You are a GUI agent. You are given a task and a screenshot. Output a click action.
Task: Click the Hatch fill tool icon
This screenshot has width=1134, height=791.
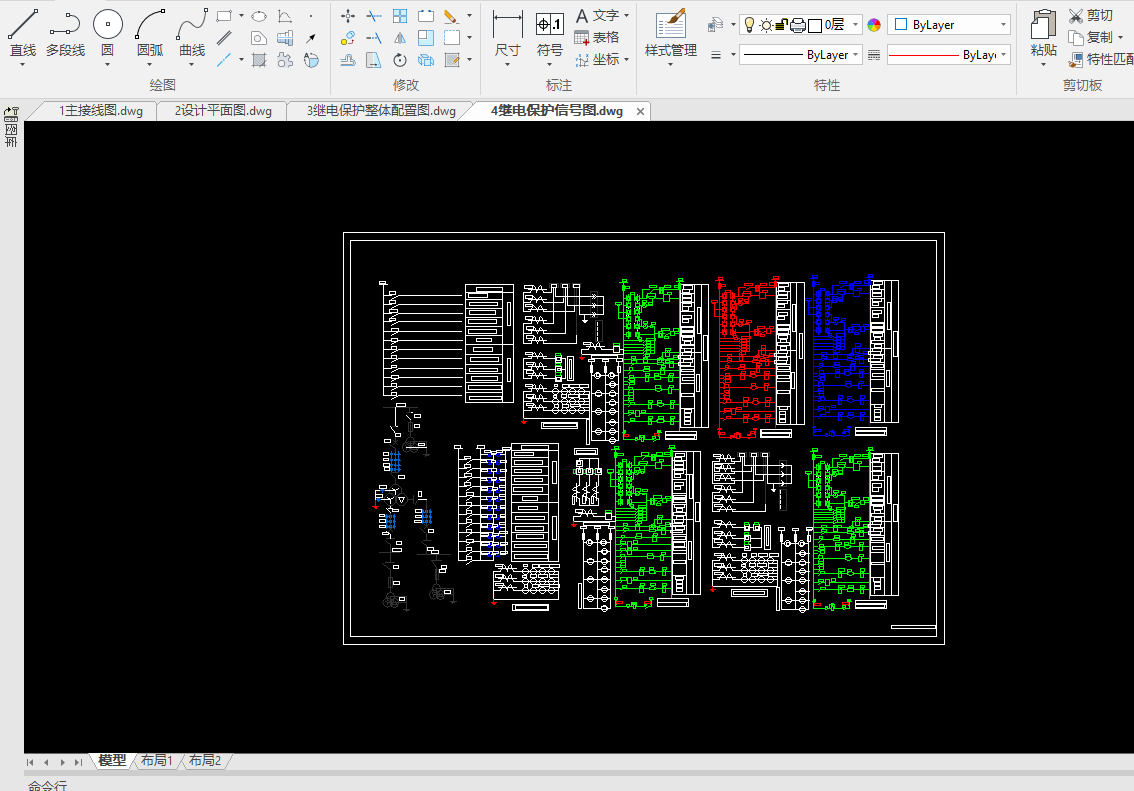[259, 60]
